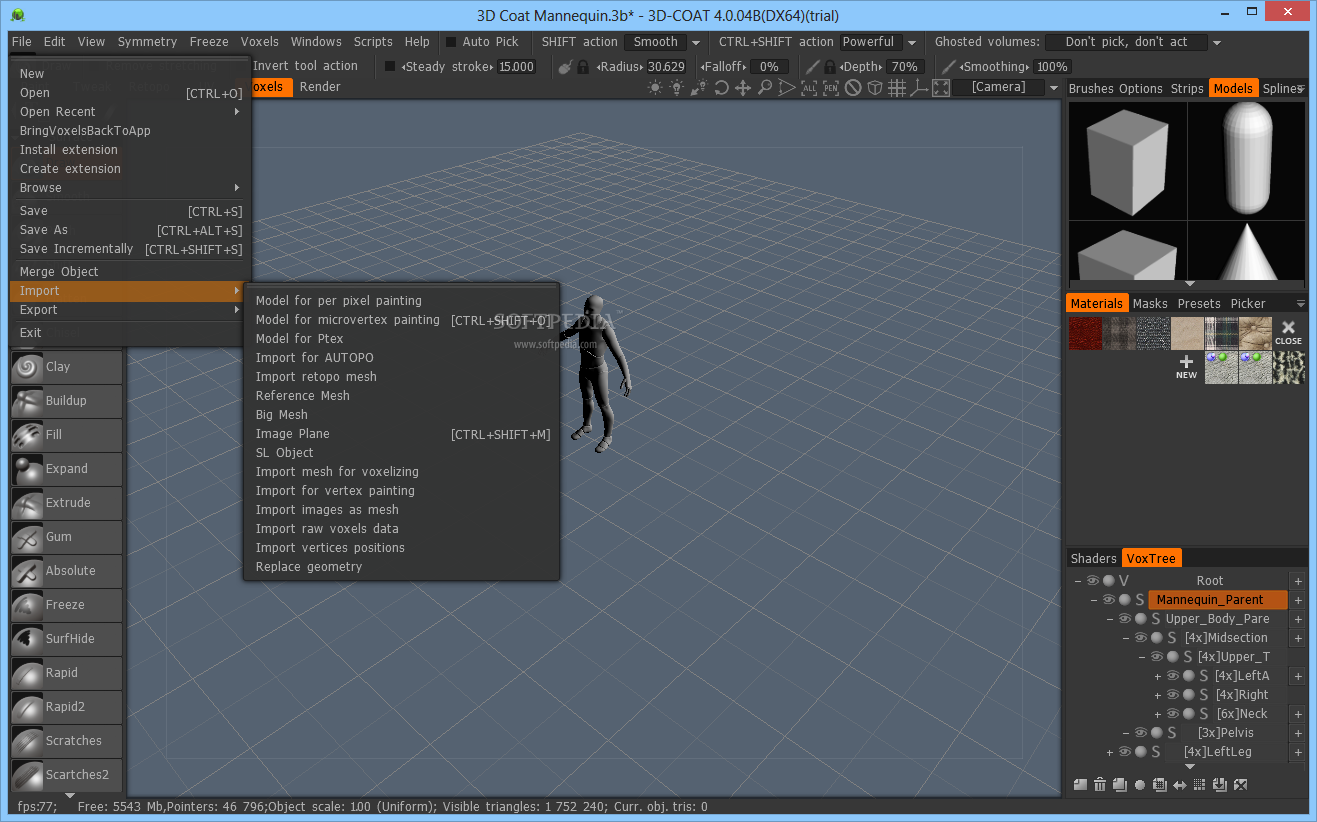Click the plus button beside Root layer

tap(1298, 581)
